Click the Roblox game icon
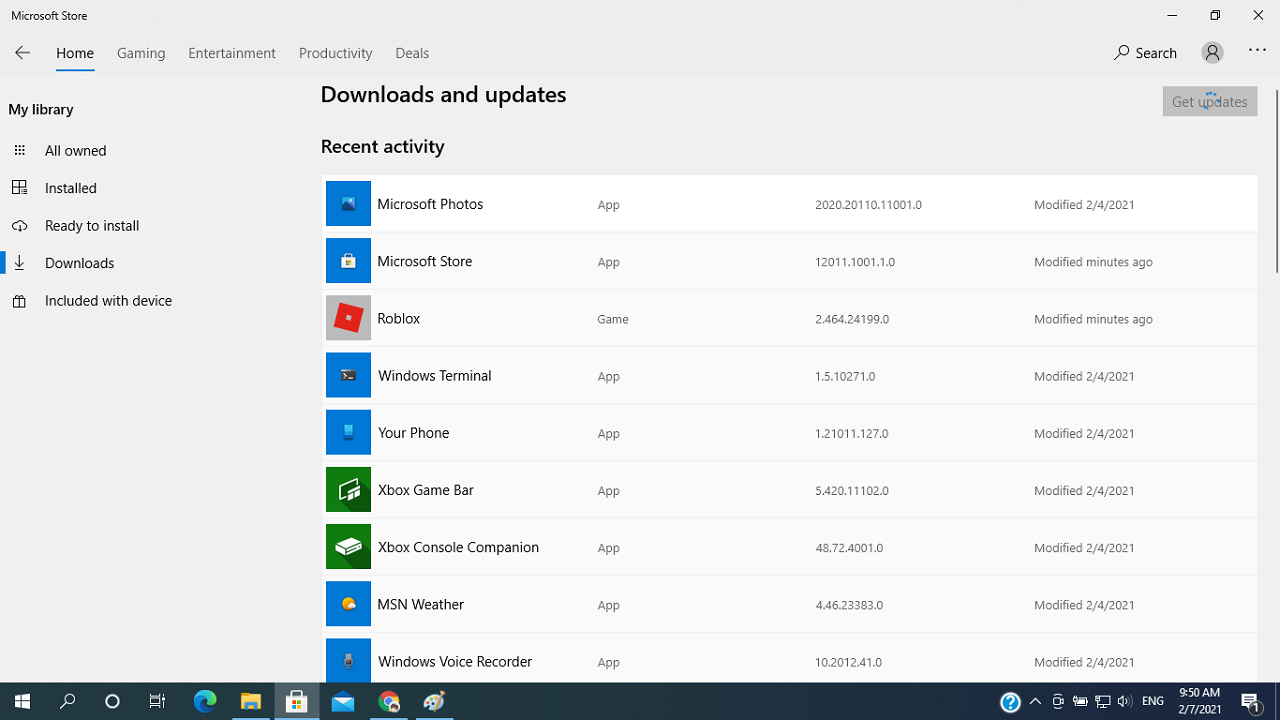 pyautogui.click(x=348, y=318)
